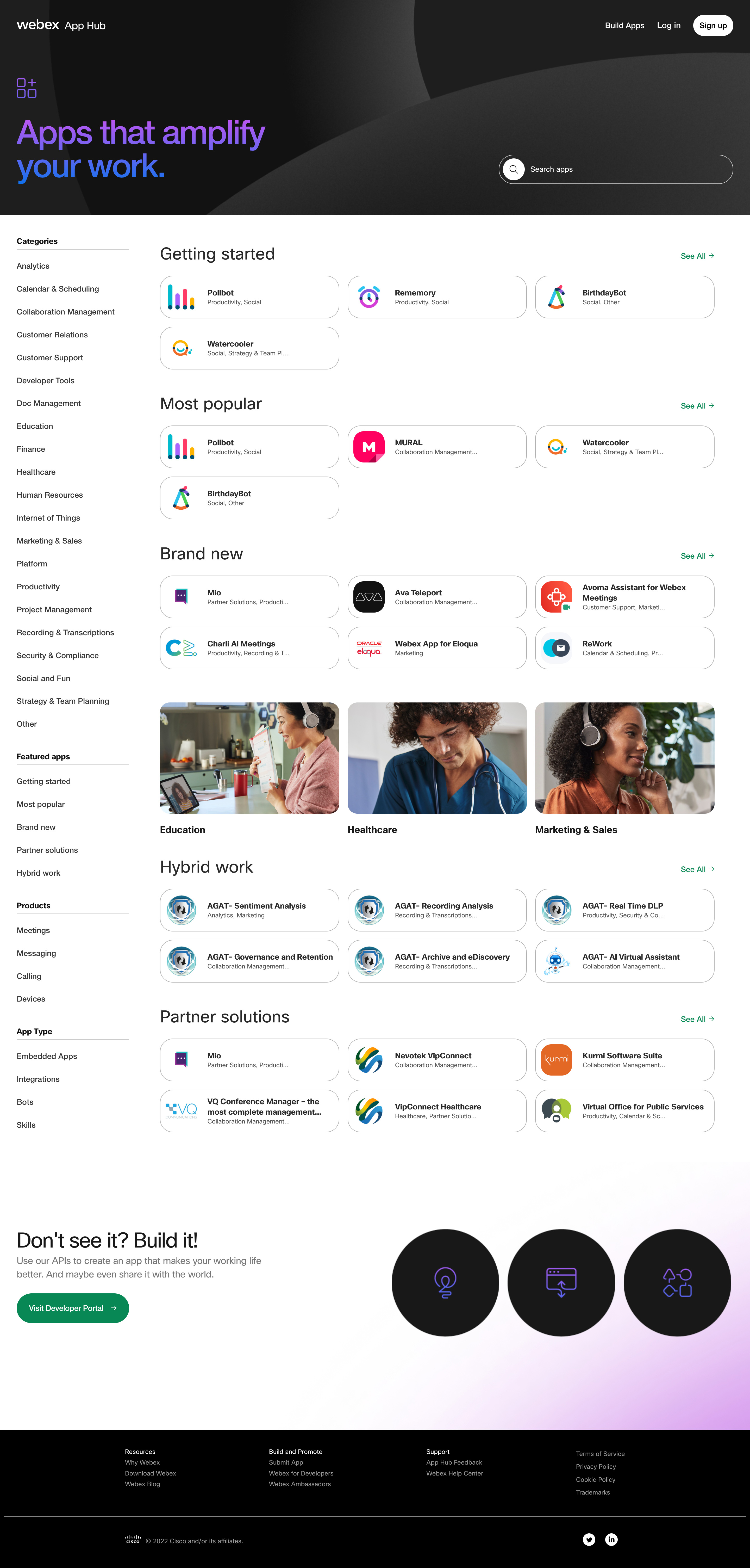Click the Rememory alarm clock icon
Screen dimensions: 750x1568
(368, 297)
